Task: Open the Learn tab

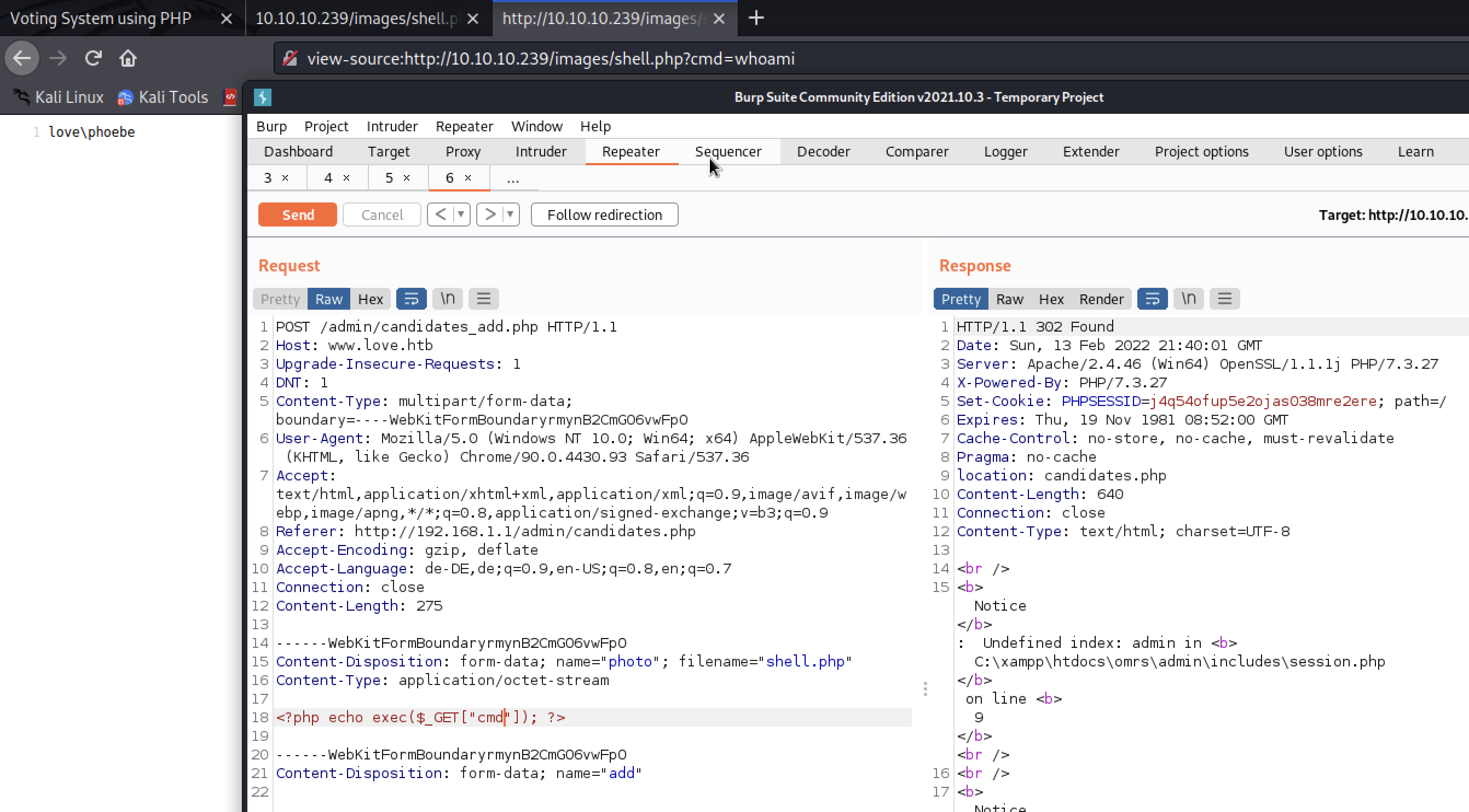Action: point(1415,152)
